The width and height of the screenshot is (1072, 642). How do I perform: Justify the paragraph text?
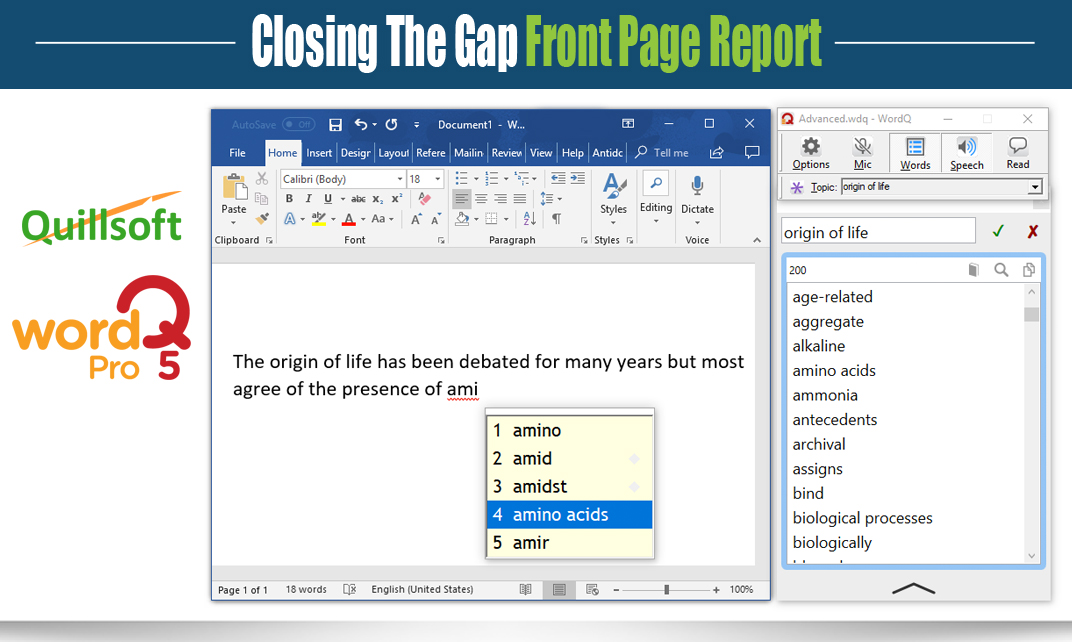tap(520, 199)
